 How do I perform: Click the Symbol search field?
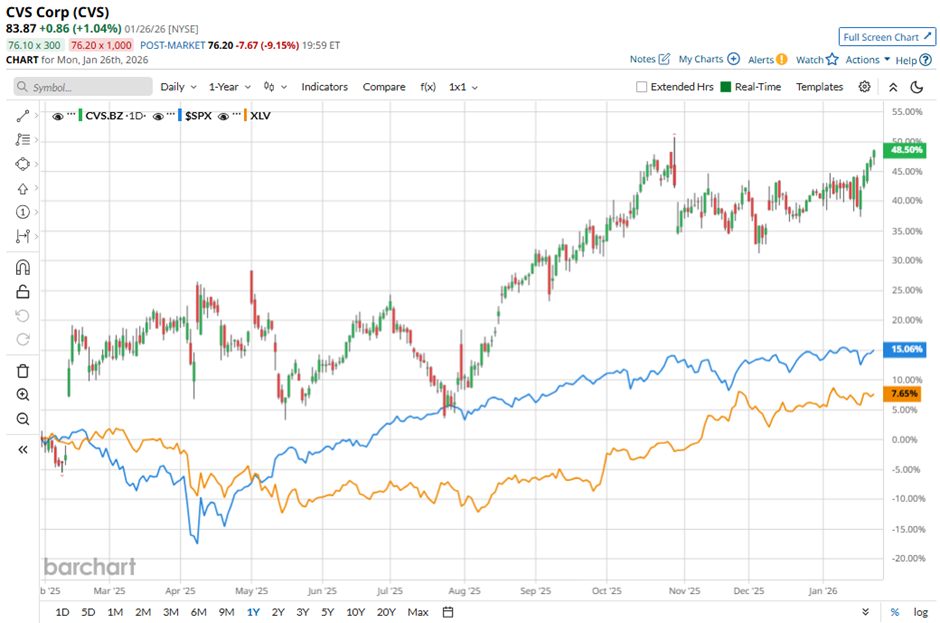(x=80, y=87)
